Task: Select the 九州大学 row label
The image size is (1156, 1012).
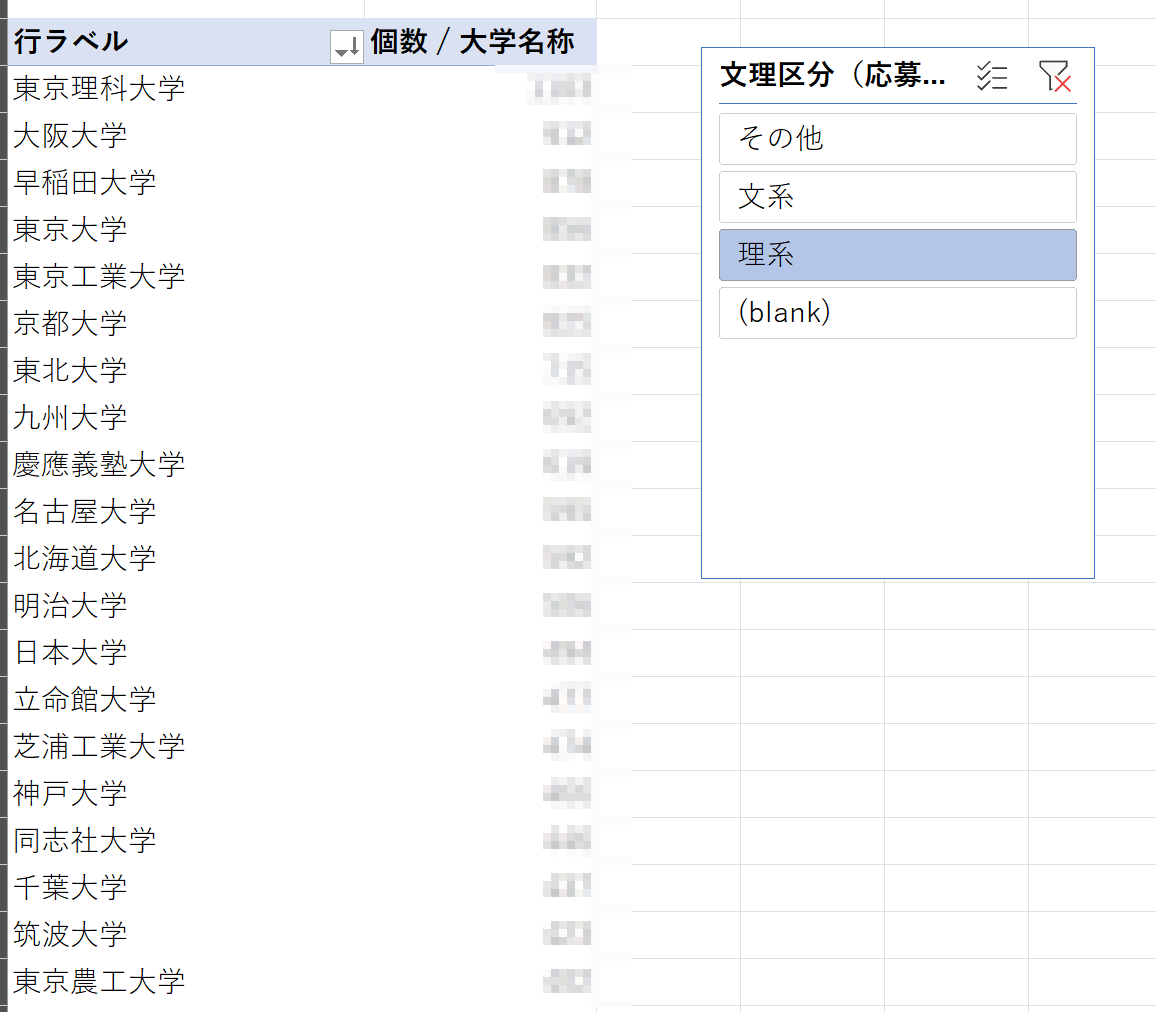Action: coord(70,418)
